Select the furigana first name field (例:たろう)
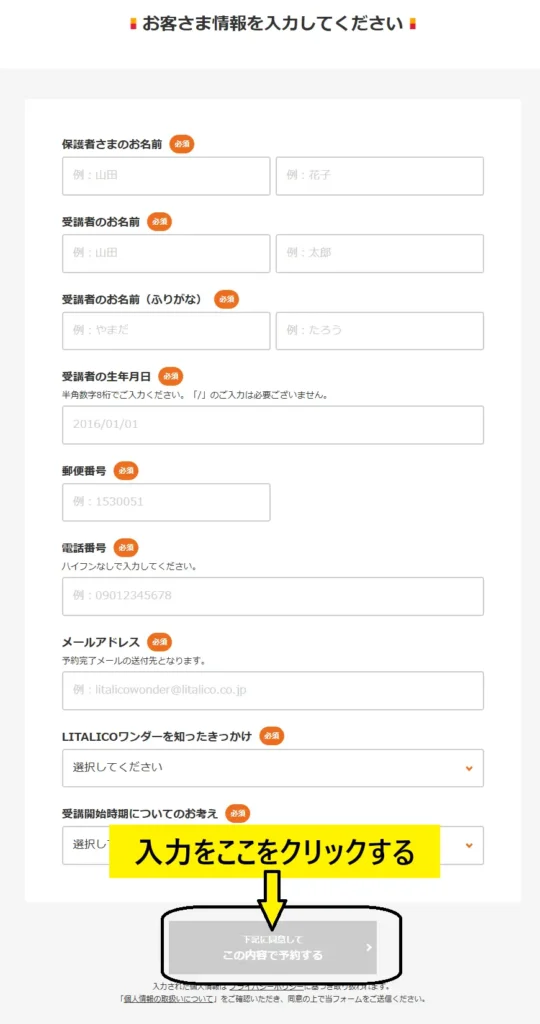This screenshot has height=1024, width=540. click(379, 331)
